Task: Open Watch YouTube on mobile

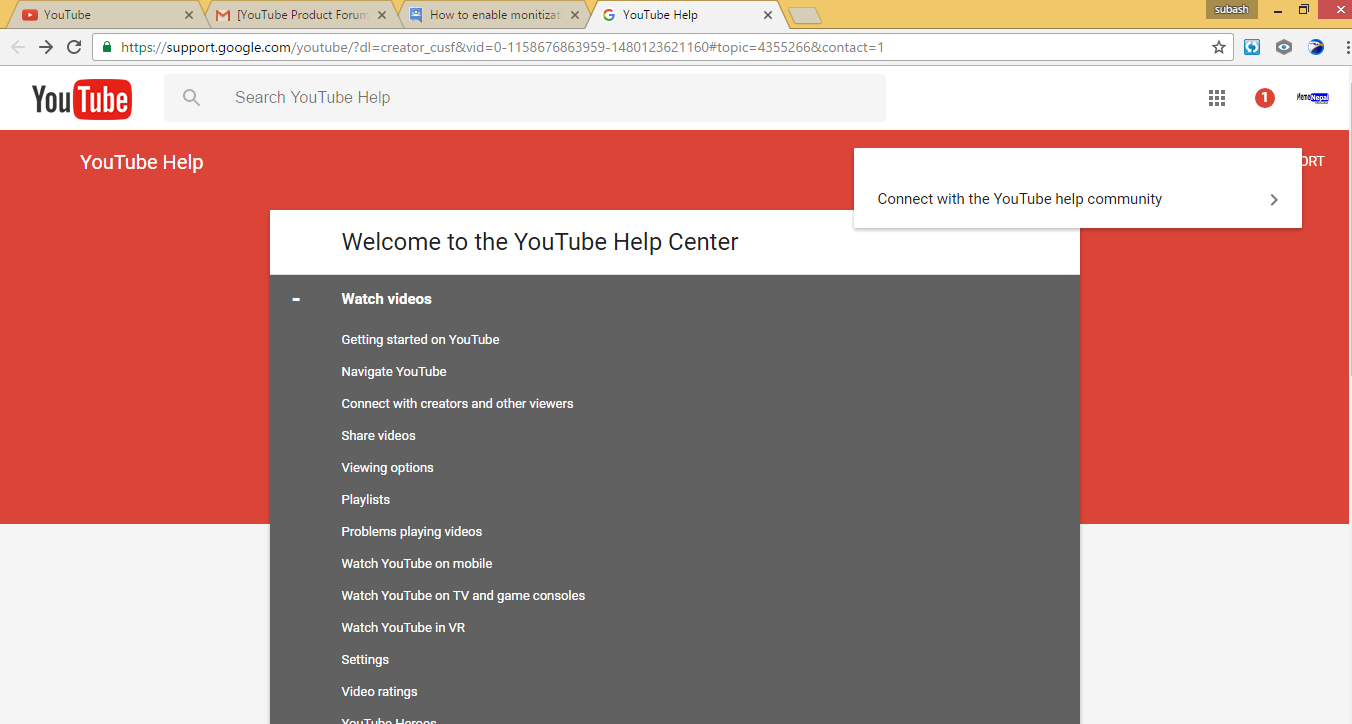Action: [x=416, y=564]
